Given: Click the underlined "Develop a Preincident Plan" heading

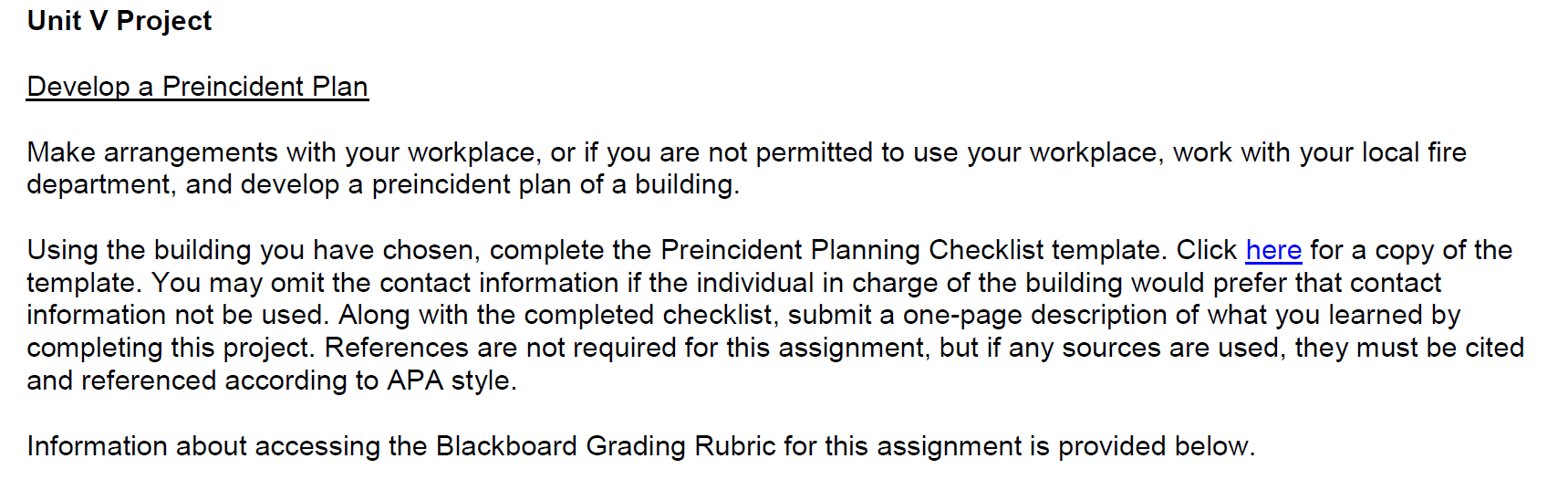Looking at the screenshot, I should point(198,86).
